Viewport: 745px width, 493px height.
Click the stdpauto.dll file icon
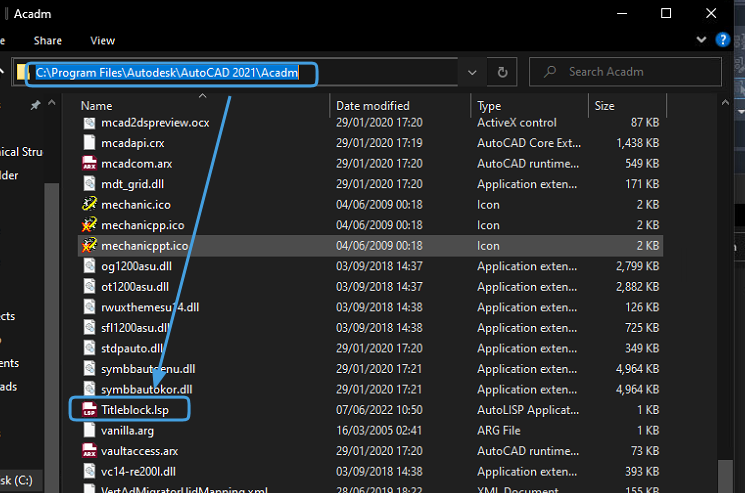pyautogui.click(x=89, y=348)
